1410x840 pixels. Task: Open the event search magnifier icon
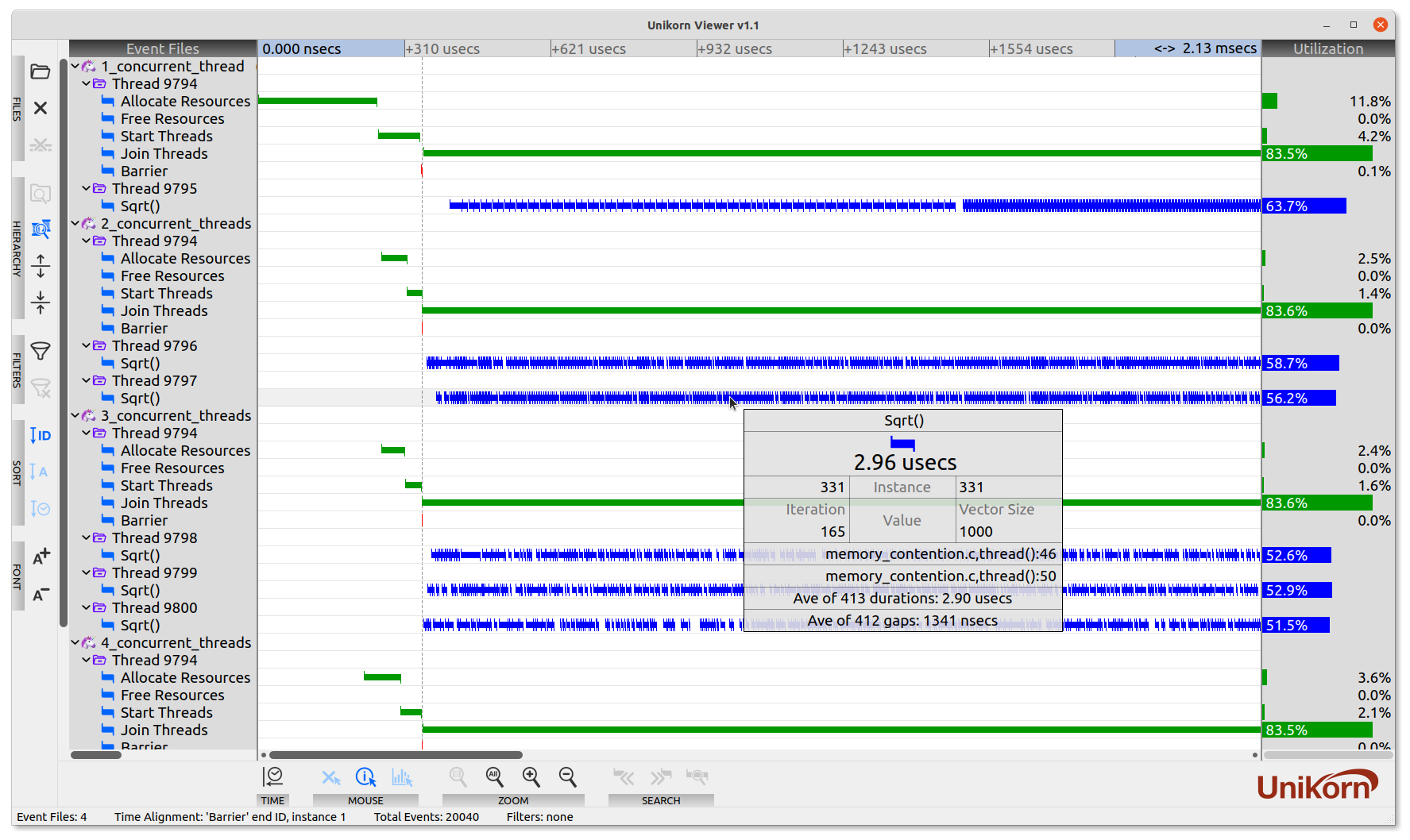pos(697,776)
